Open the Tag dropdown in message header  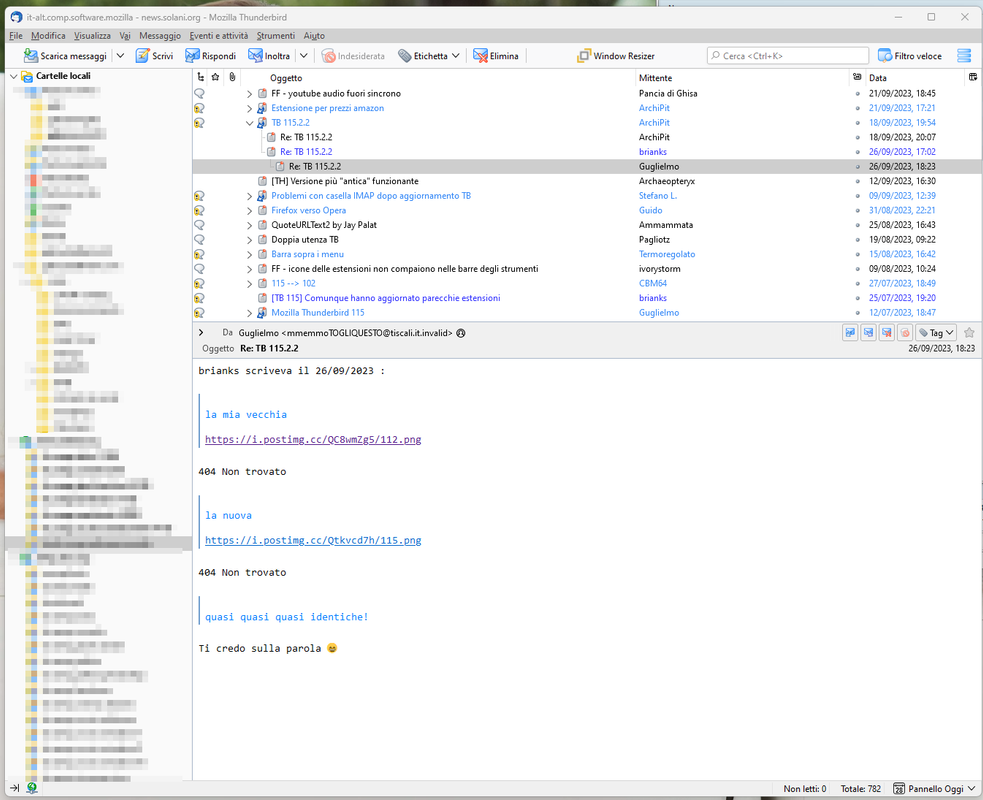click(936, 333)
